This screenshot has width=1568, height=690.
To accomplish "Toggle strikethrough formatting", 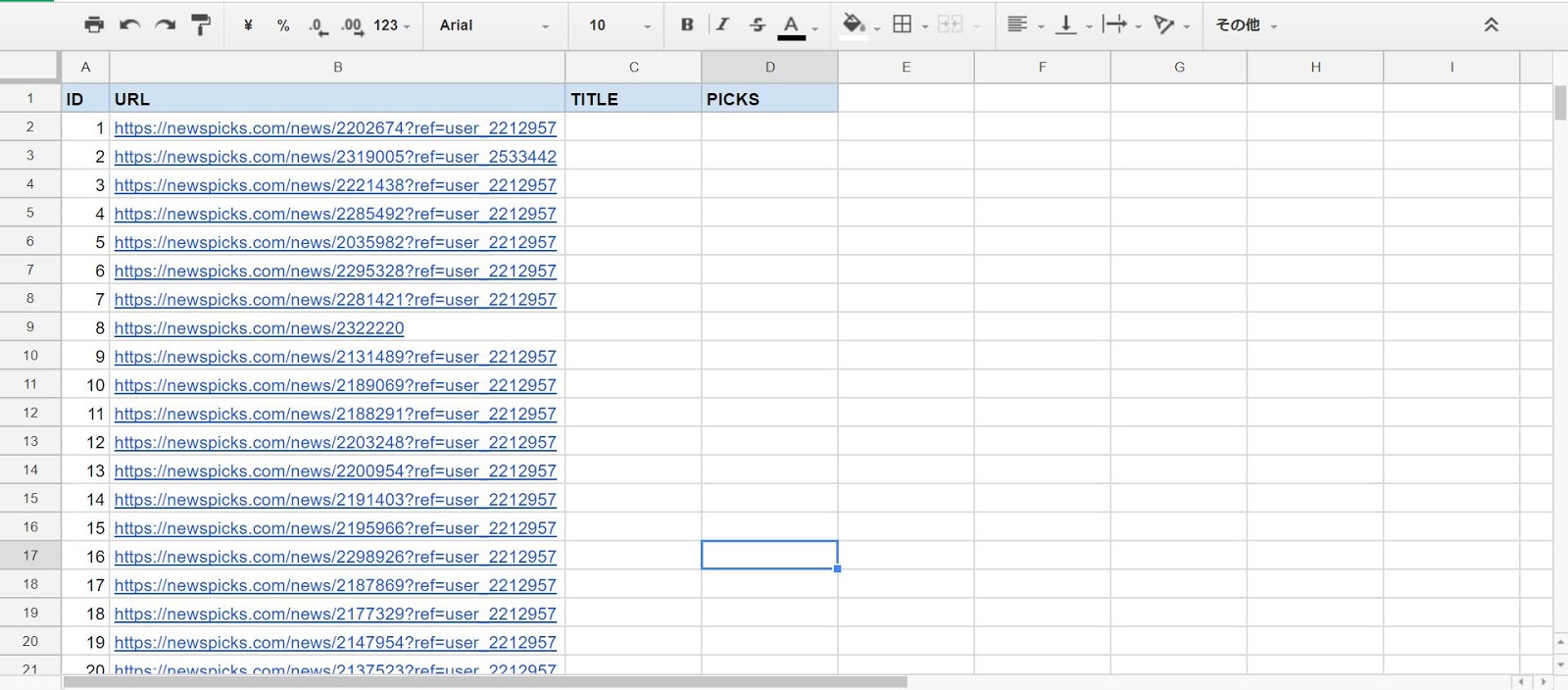I will click(x=757, y=25).
